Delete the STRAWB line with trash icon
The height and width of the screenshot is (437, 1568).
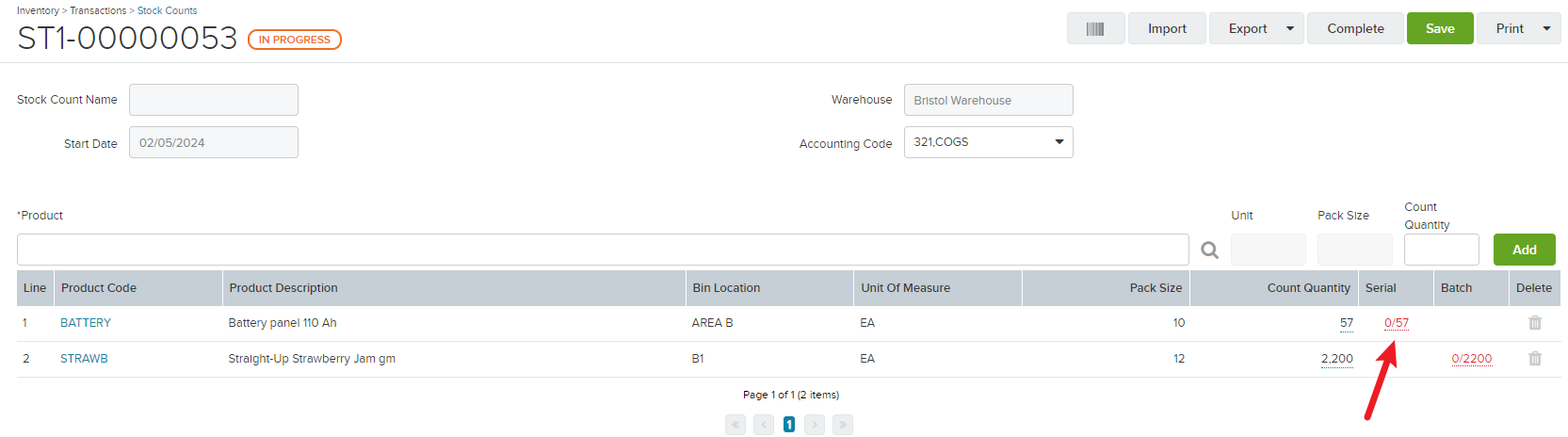coord(1535,359)
